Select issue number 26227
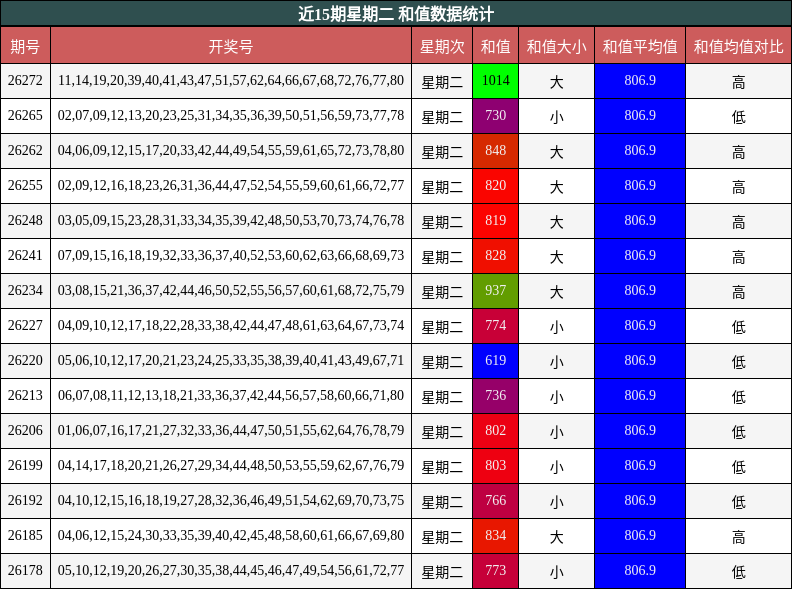Viewport: 792px width, 589px height. tap(25, 325)
